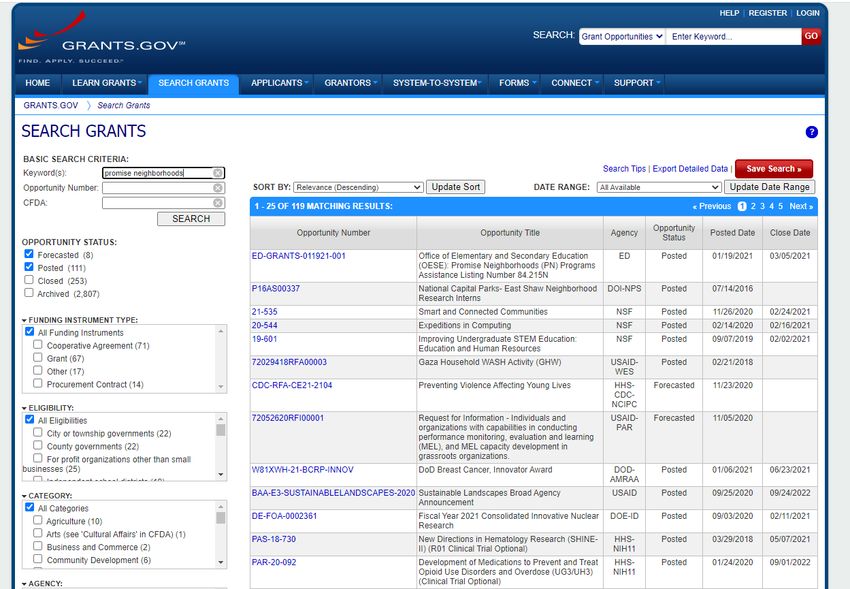Click the Previous results page link
Screen dimensions: 850x589
(712, 206)
